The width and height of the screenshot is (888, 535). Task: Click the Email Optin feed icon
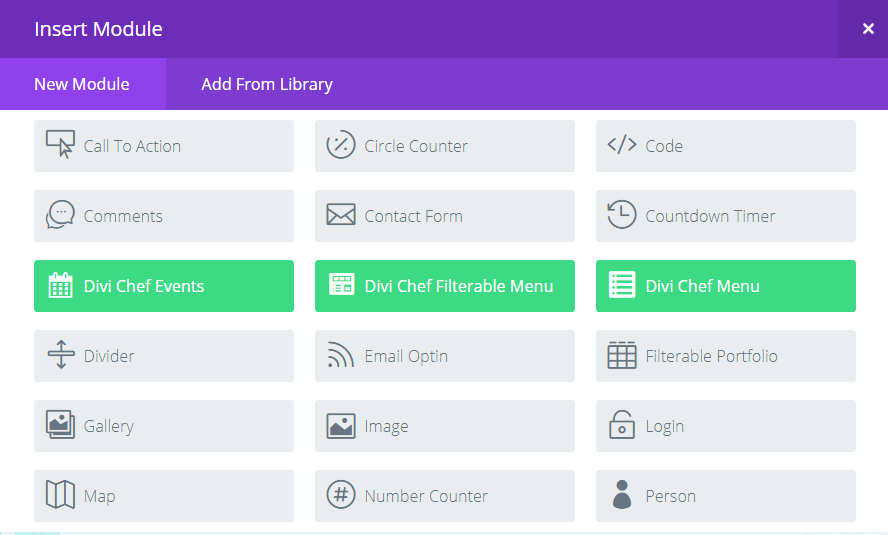click(x=340, y=355)
